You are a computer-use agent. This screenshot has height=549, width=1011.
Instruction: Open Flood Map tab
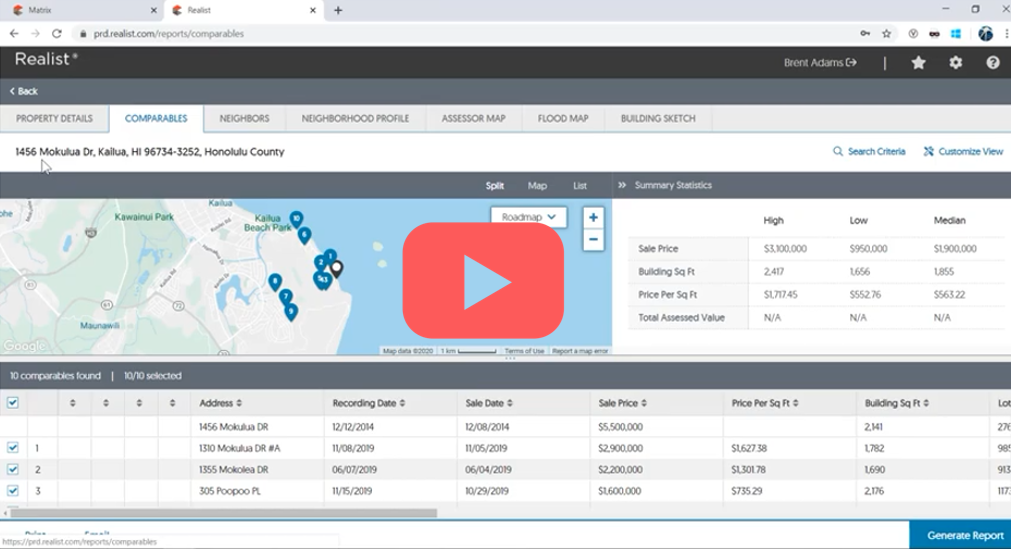[x=563, y=119]
